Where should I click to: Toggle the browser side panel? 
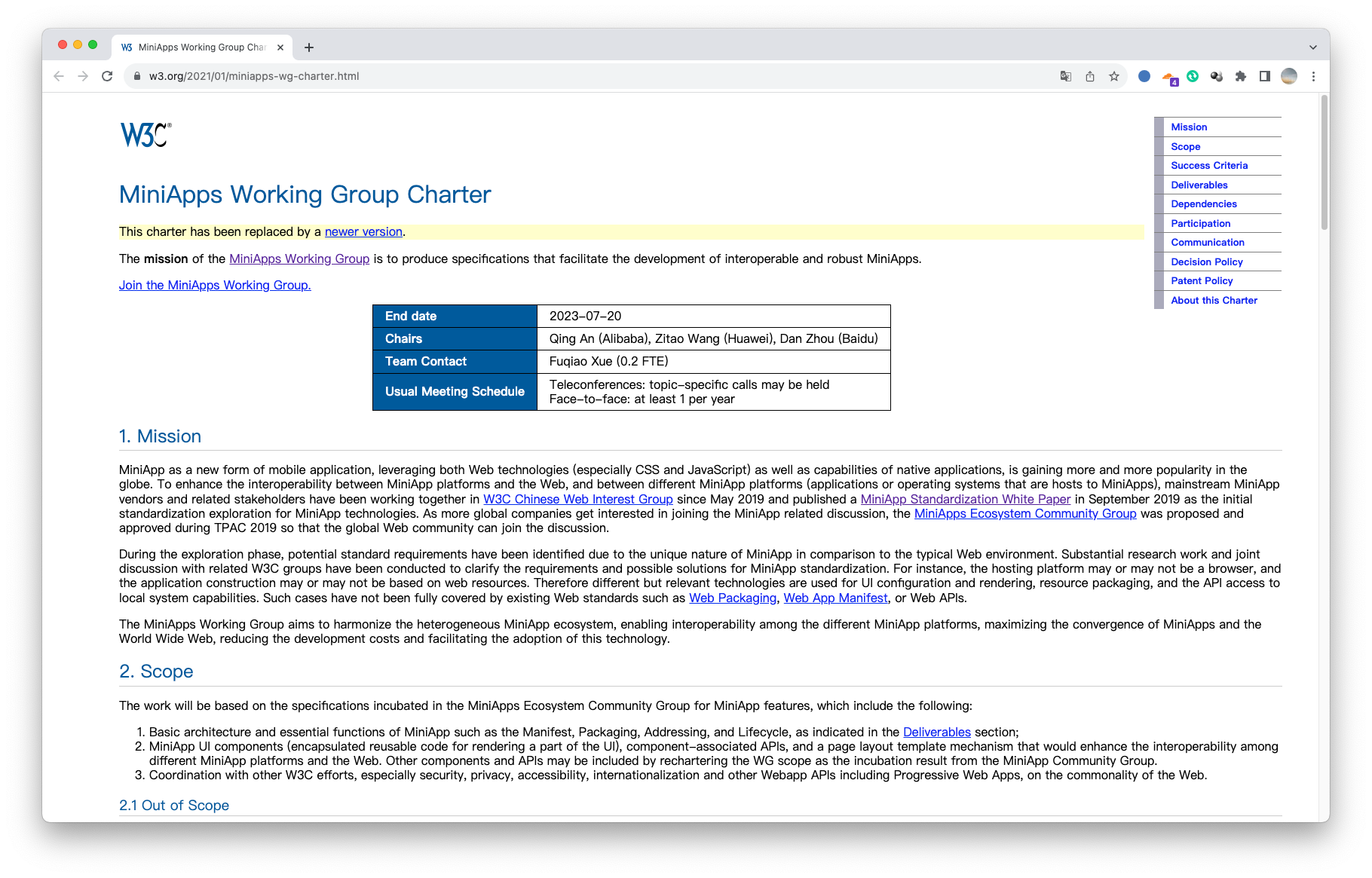point(1265,76)
